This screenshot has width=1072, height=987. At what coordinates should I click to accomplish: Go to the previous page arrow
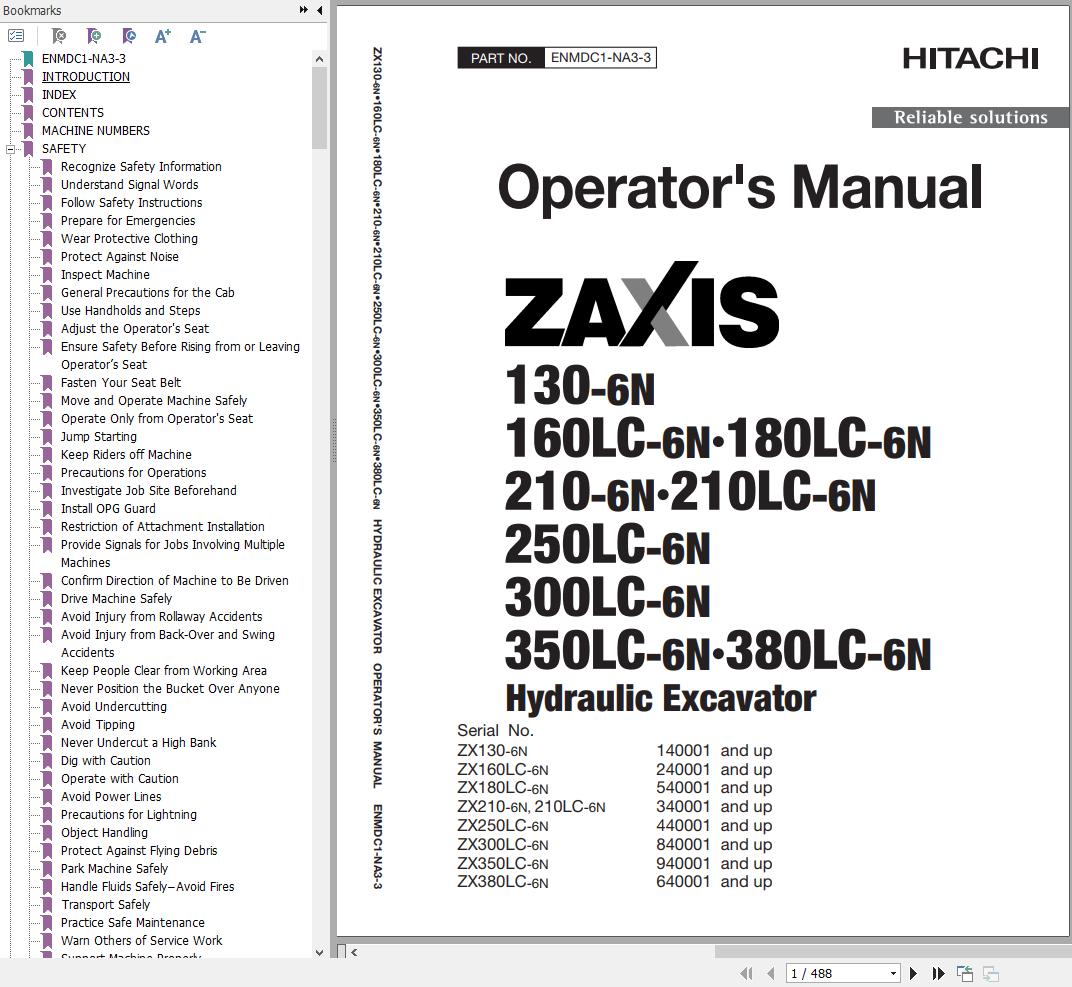point(771,973)
